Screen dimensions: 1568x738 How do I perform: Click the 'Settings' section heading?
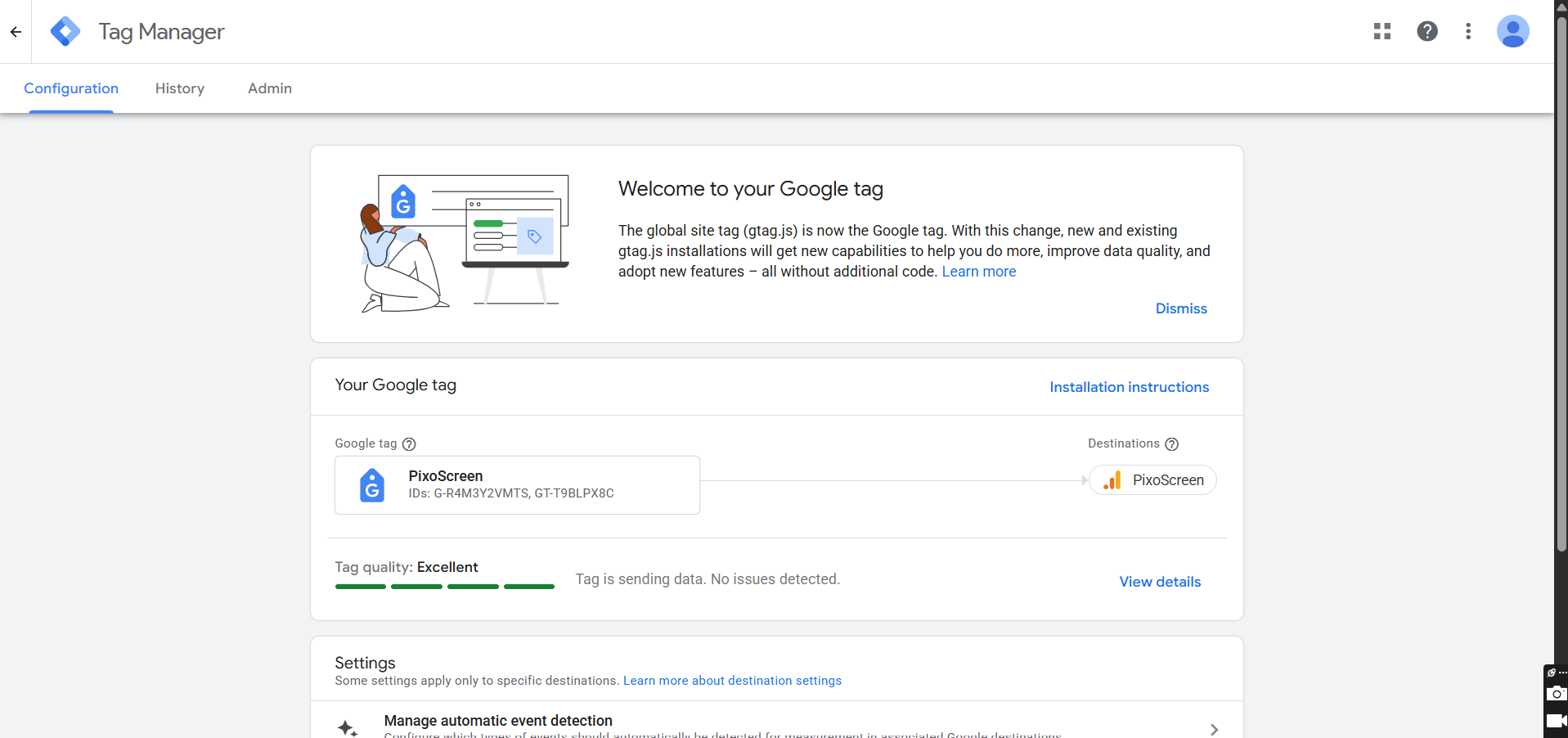pos(365,663)
